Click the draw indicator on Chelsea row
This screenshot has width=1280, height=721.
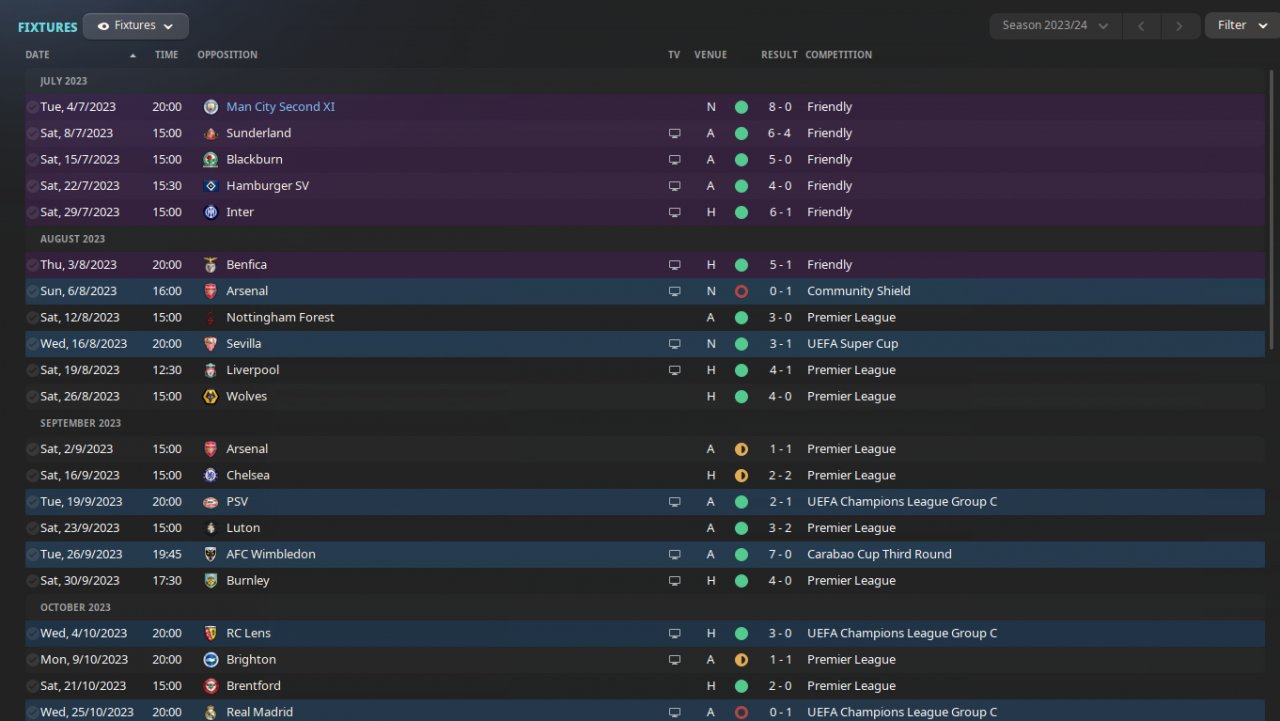click(x=741, y=476)
